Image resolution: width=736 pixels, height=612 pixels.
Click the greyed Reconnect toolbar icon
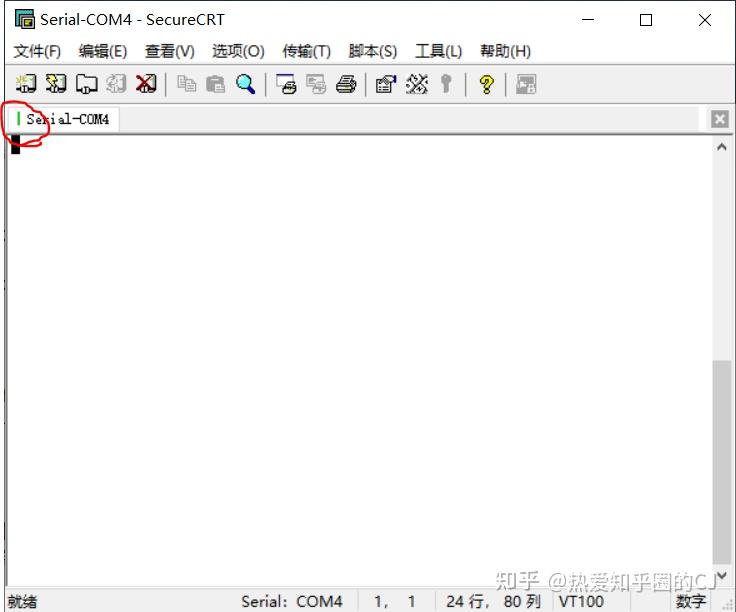click(116, 84)
